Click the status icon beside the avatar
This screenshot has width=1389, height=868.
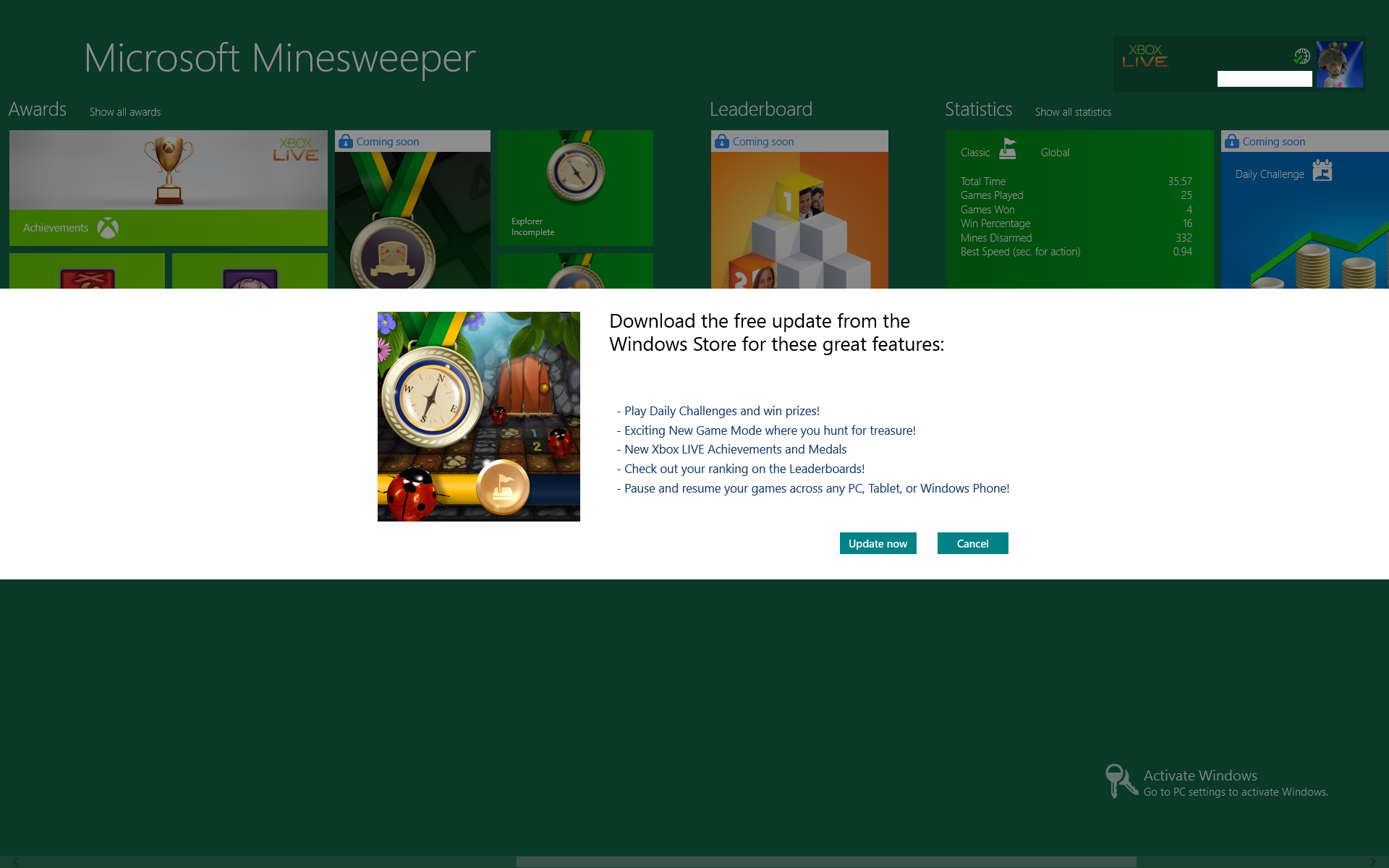coord(1301,56)
